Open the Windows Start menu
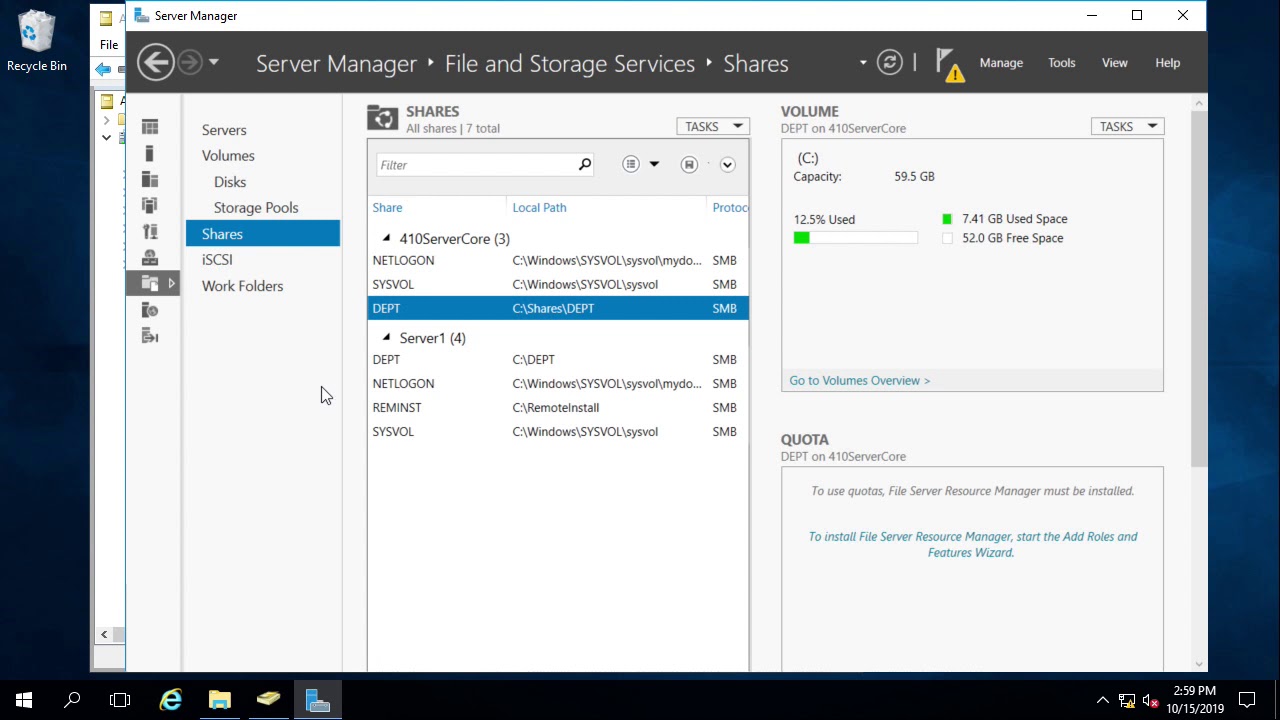This screenshot has width=1280, height=720. (x=24, y=700)
